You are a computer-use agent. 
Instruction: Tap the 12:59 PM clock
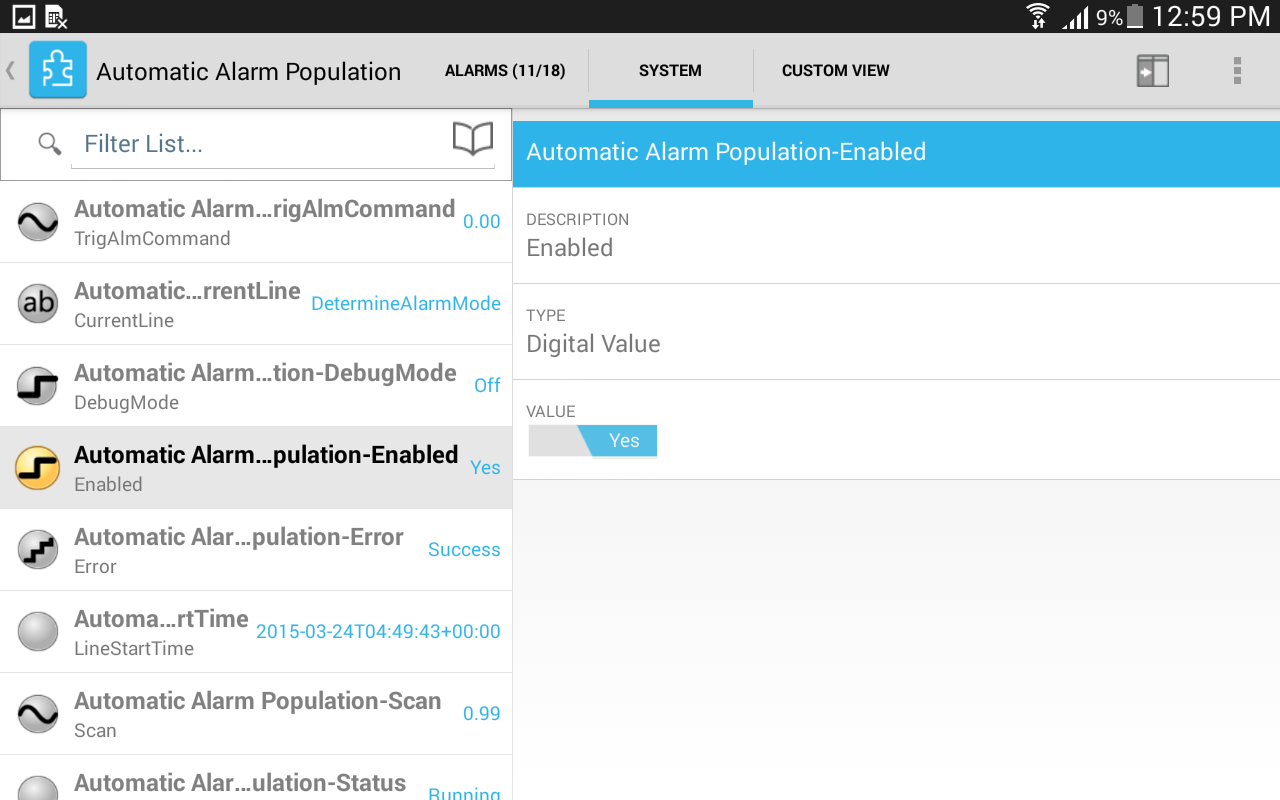pyautogui.click(x=1211, y=16)
